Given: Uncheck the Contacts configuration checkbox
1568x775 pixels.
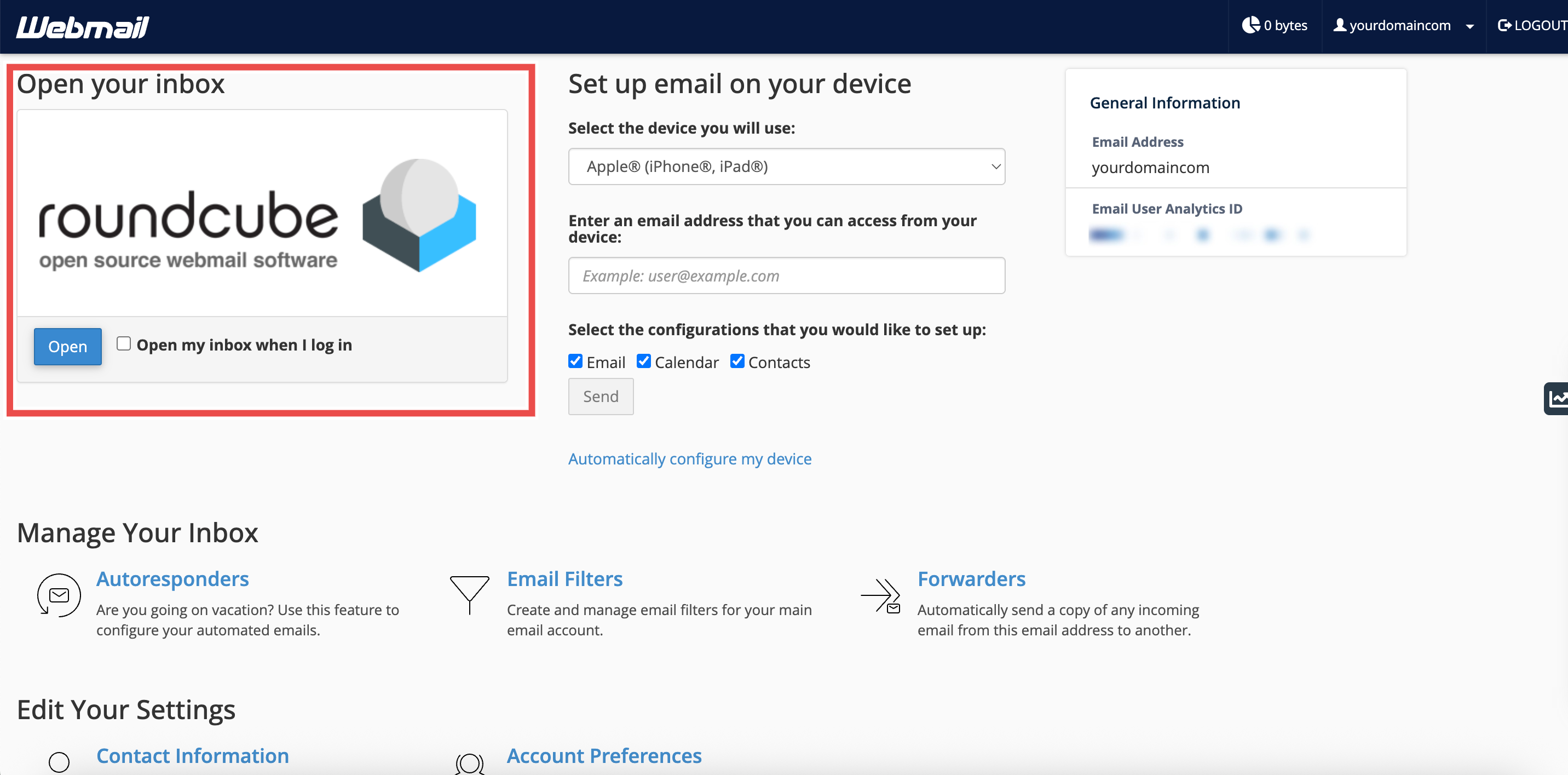Looking at the screenshot, I should [x=737, y=361].
